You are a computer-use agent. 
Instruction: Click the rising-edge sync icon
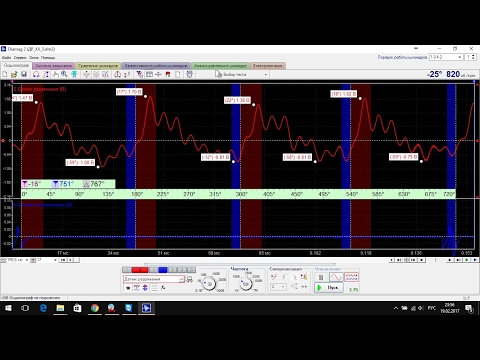274,277
